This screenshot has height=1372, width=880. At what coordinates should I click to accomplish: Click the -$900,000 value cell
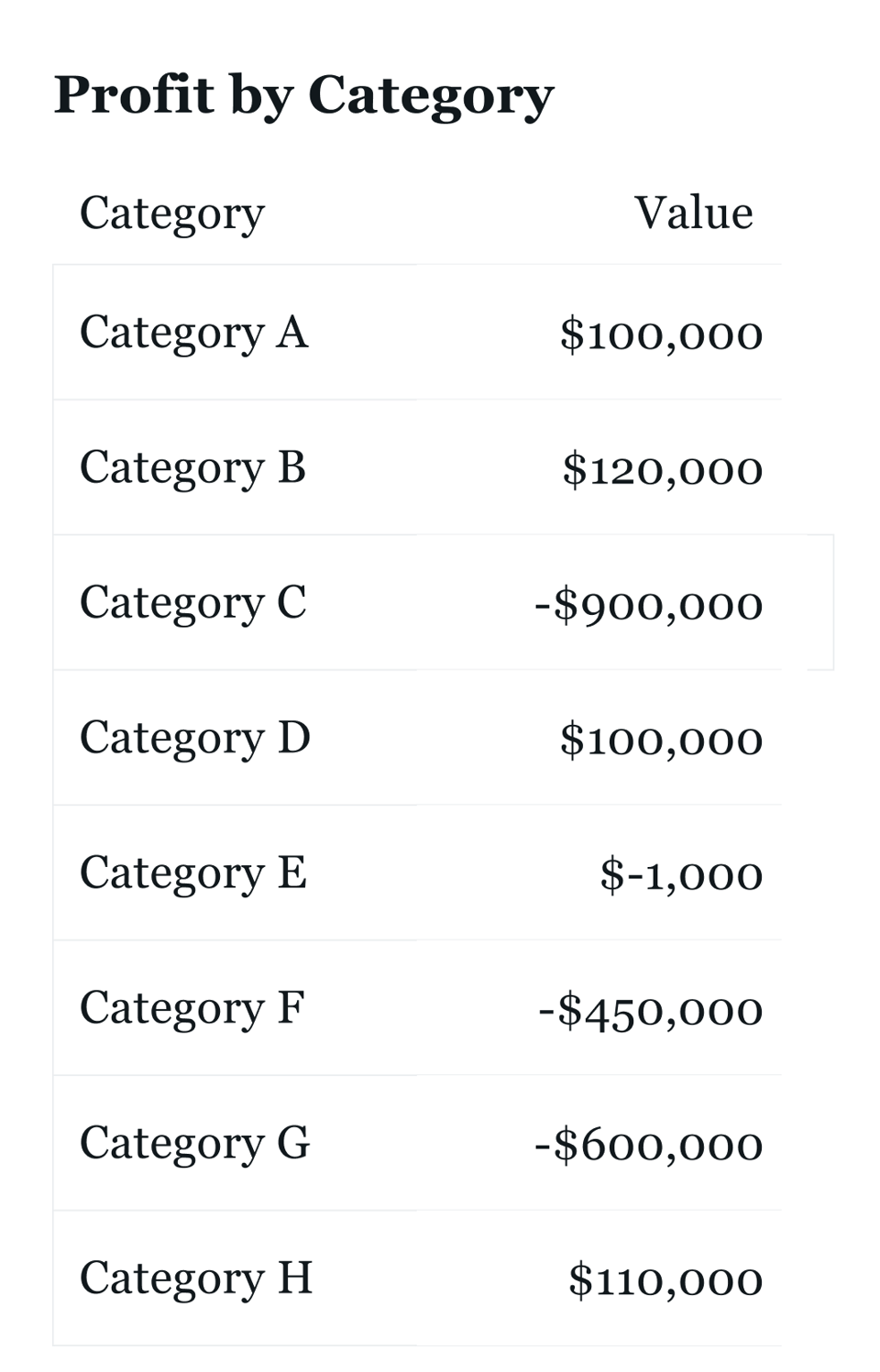pos(648,605)
